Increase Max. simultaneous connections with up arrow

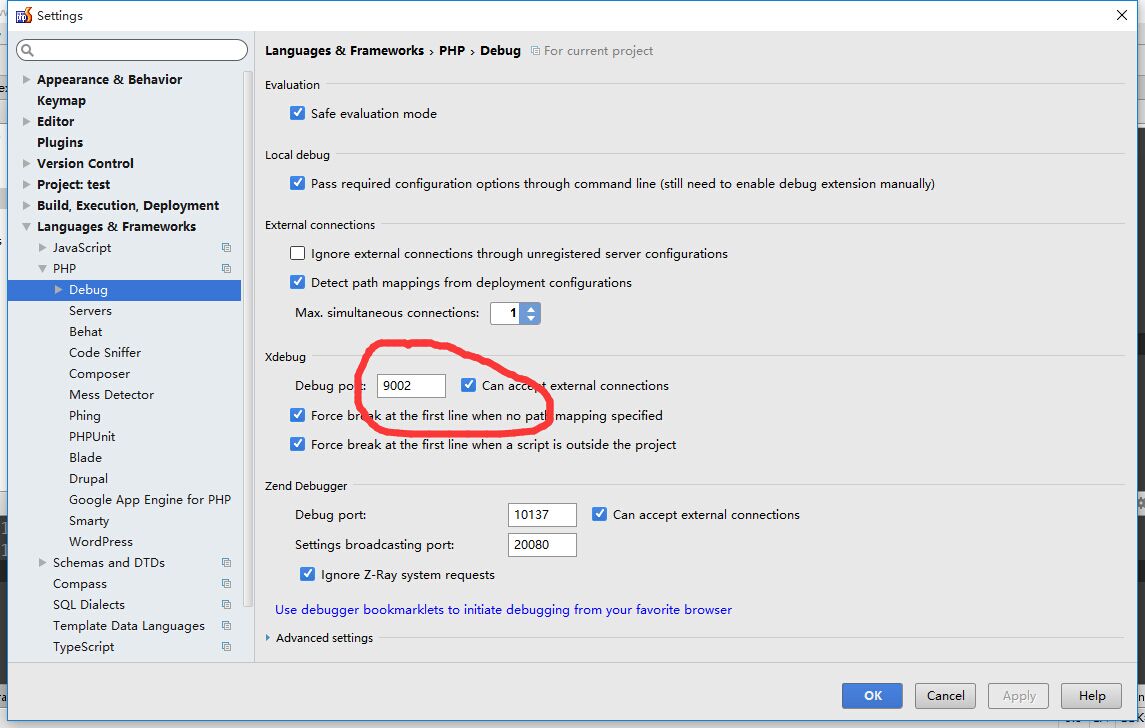531,308
